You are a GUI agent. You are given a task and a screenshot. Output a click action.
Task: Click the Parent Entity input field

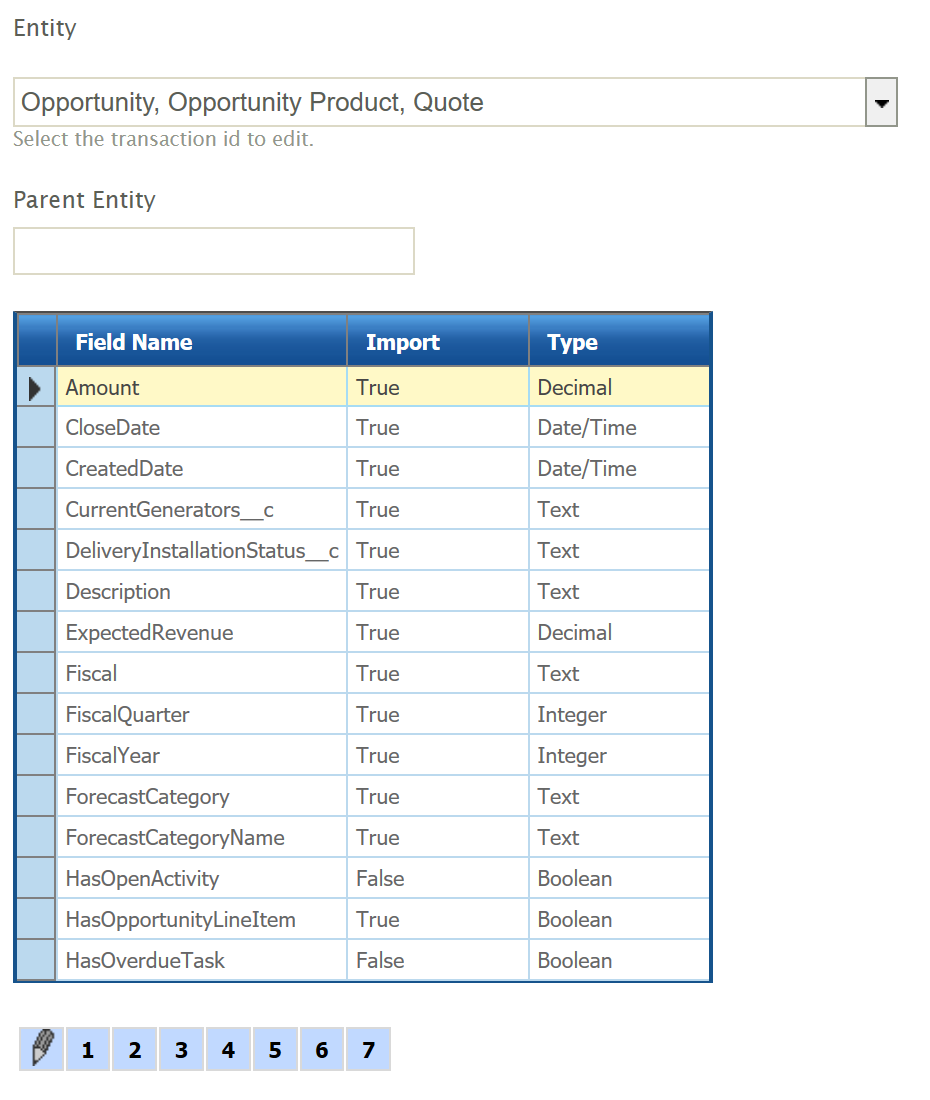214,251
